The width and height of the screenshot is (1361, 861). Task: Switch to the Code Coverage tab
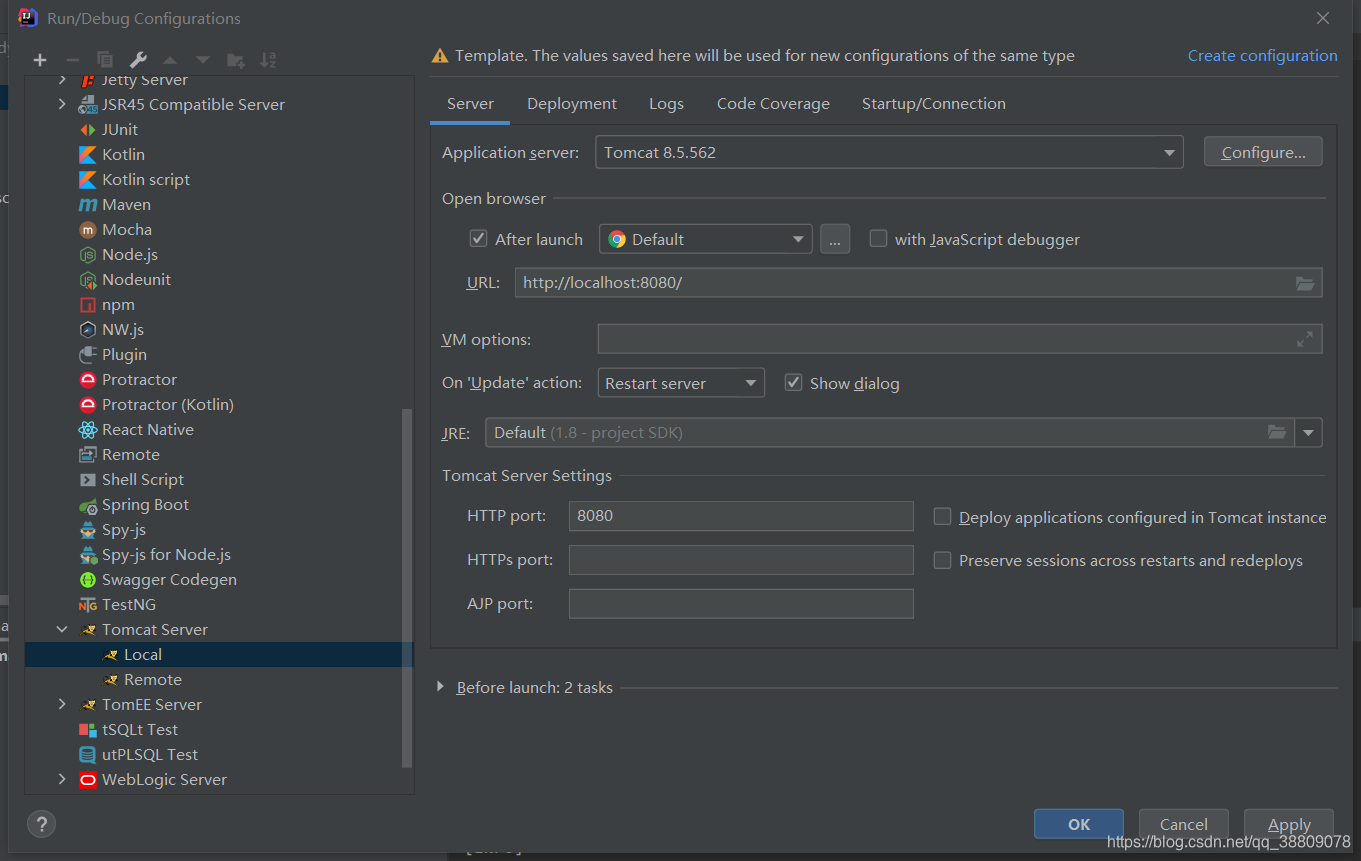(773, 104)
